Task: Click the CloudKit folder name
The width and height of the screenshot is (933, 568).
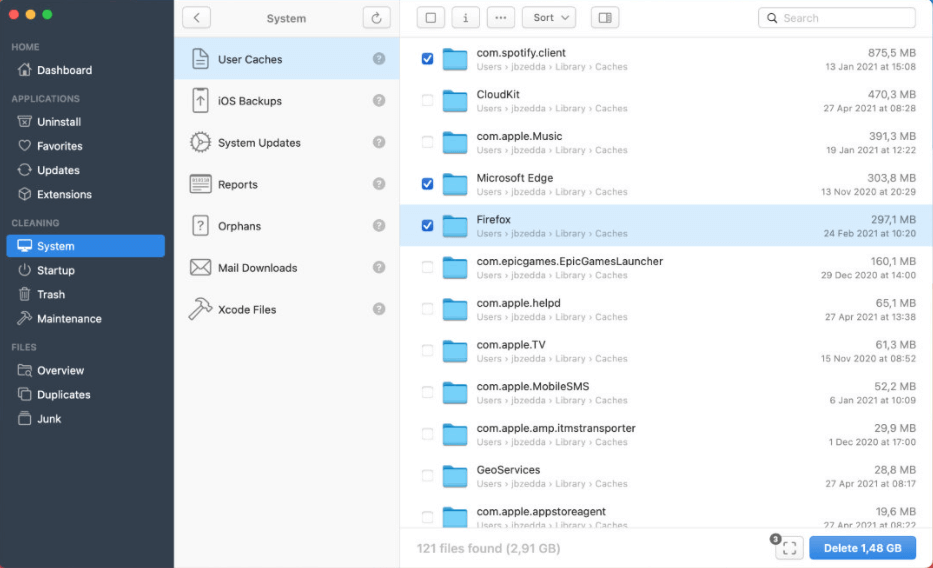Action: (x=498, y=95)
